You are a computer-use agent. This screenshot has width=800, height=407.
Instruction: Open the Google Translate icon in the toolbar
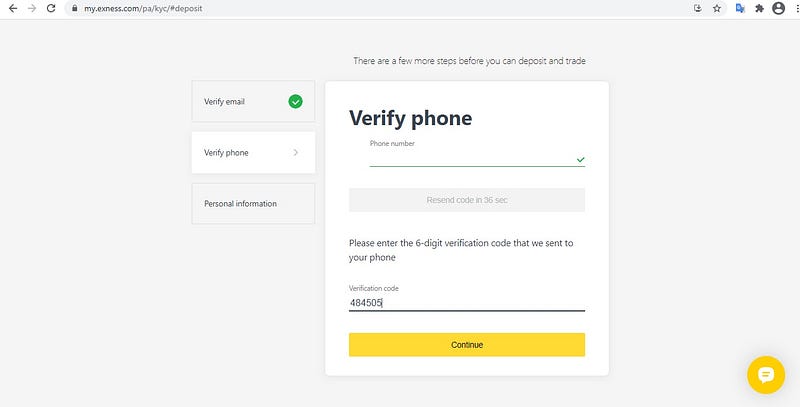pos(740,8)
